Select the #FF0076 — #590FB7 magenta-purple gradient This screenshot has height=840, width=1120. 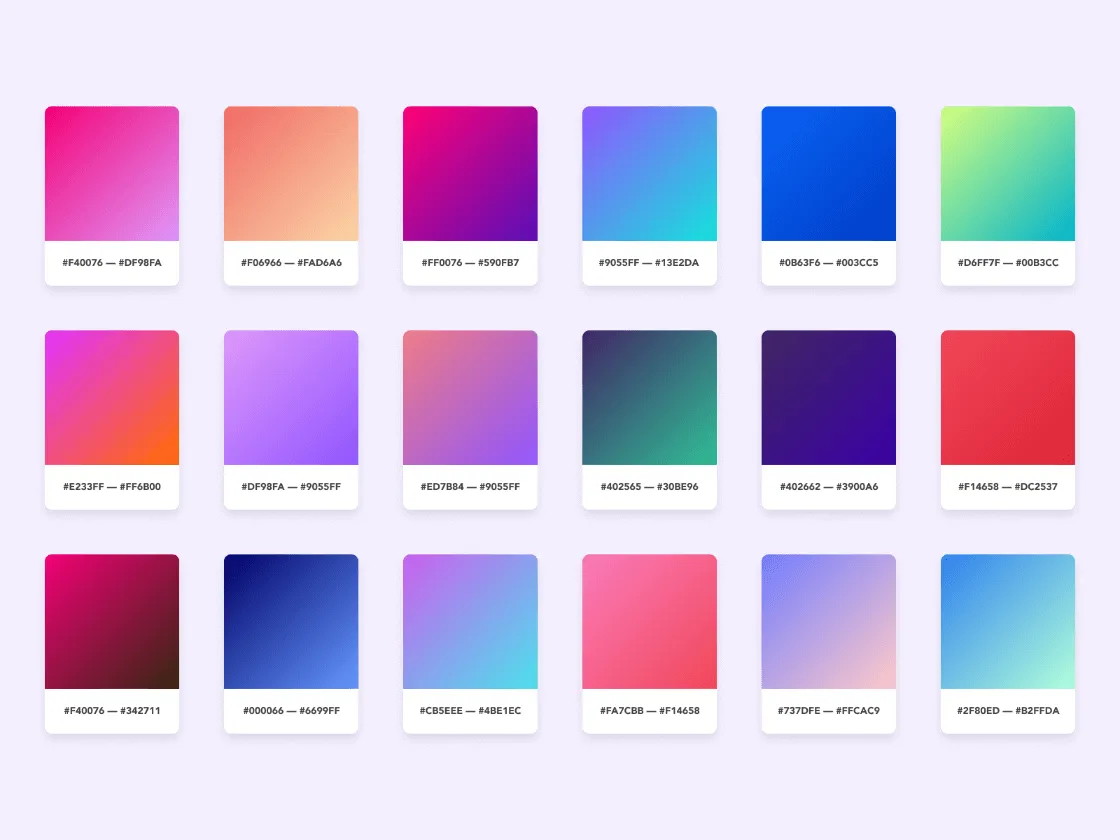click(x=470, y=172)
